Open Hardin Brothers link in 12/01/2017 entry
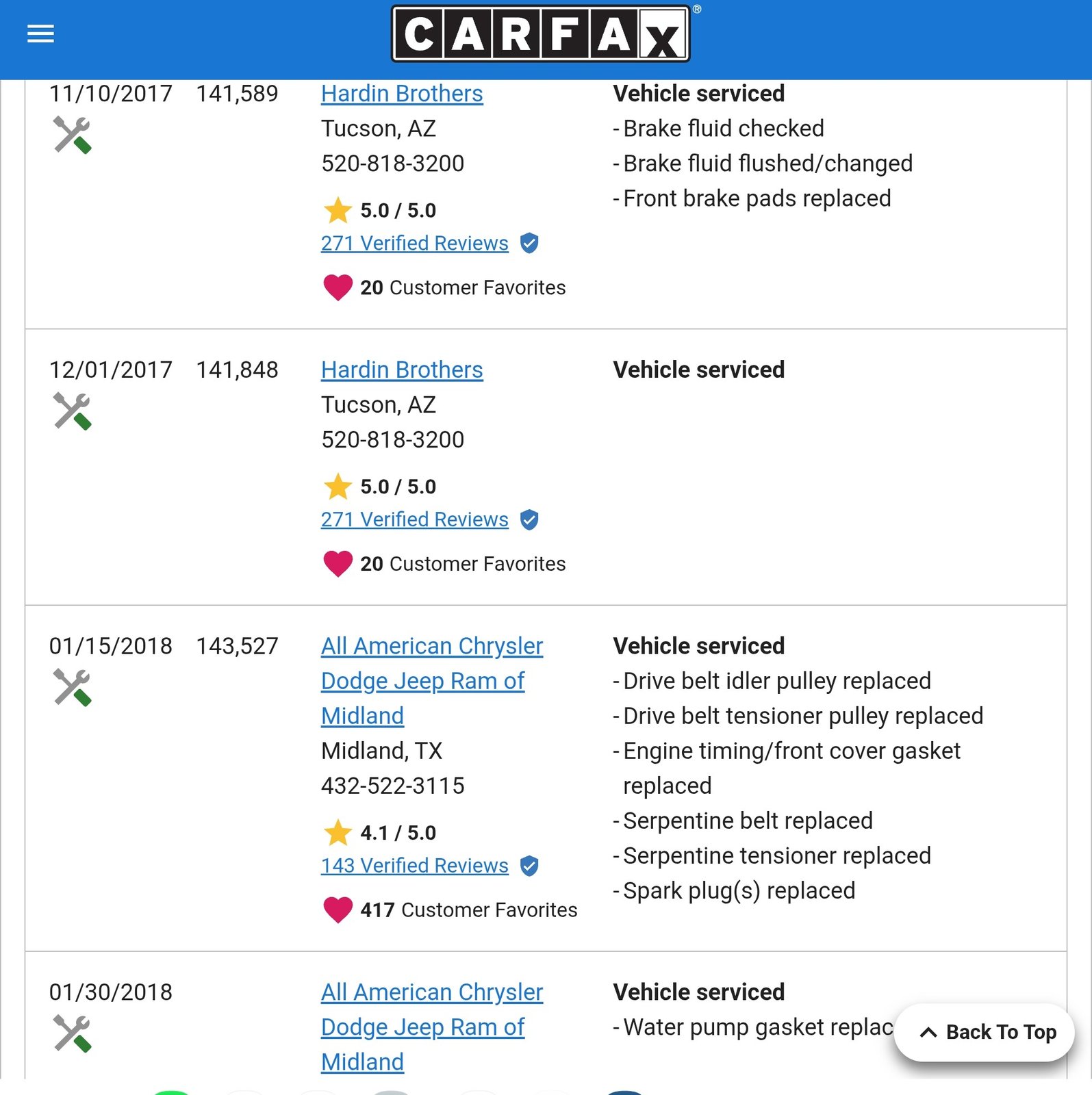The height and width of the screenshot is (1095, 1092). (402, 370)
